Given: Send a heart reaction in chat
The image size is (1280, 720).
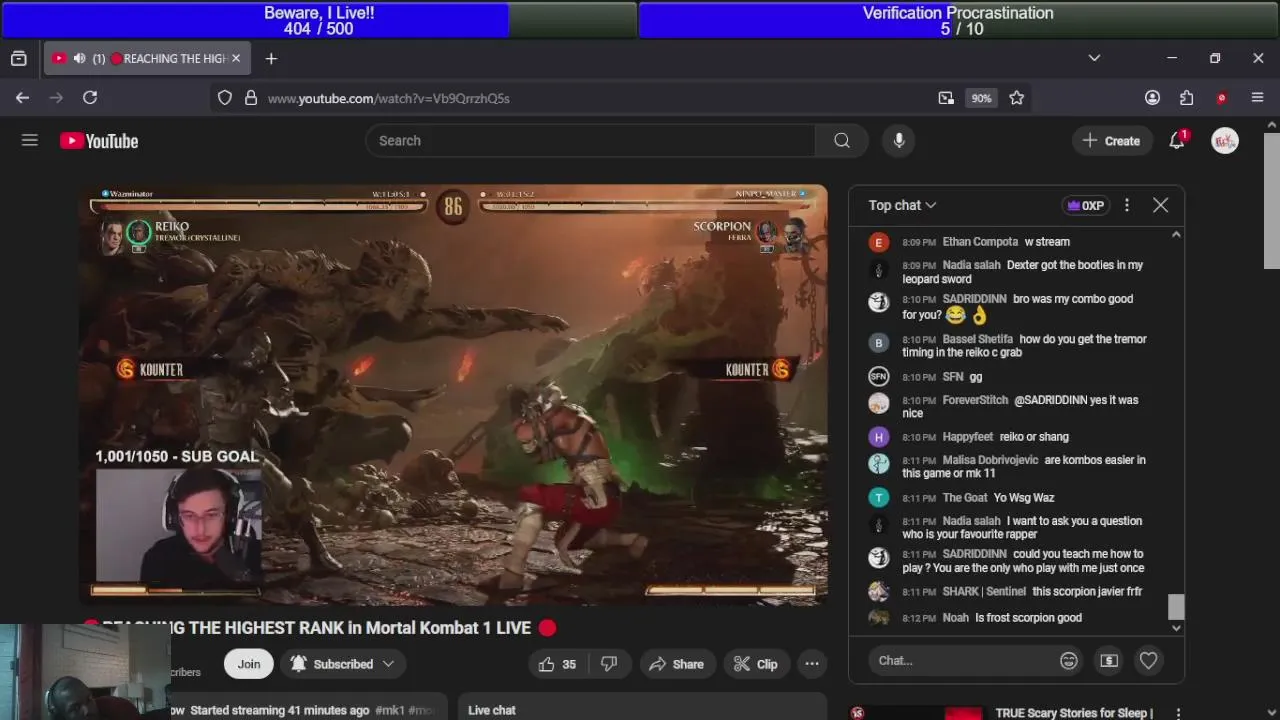Looking at the screenshot, I should tap(1148, 661).
